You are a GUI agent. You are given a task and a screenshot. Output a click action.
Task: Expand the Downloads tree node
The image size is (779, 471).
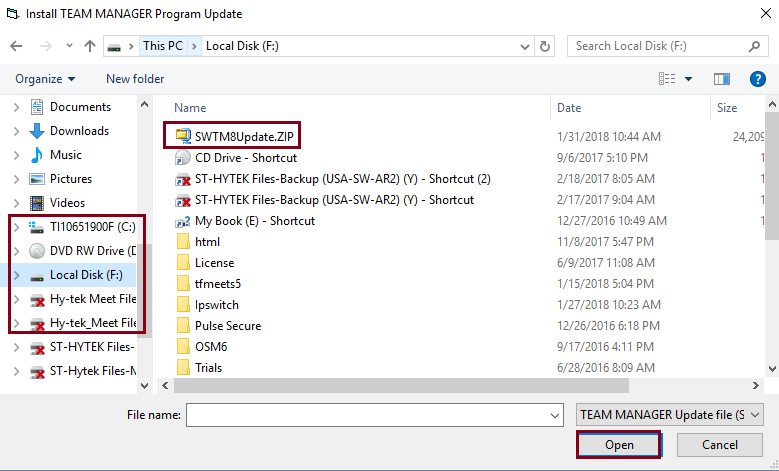point(16,131)
